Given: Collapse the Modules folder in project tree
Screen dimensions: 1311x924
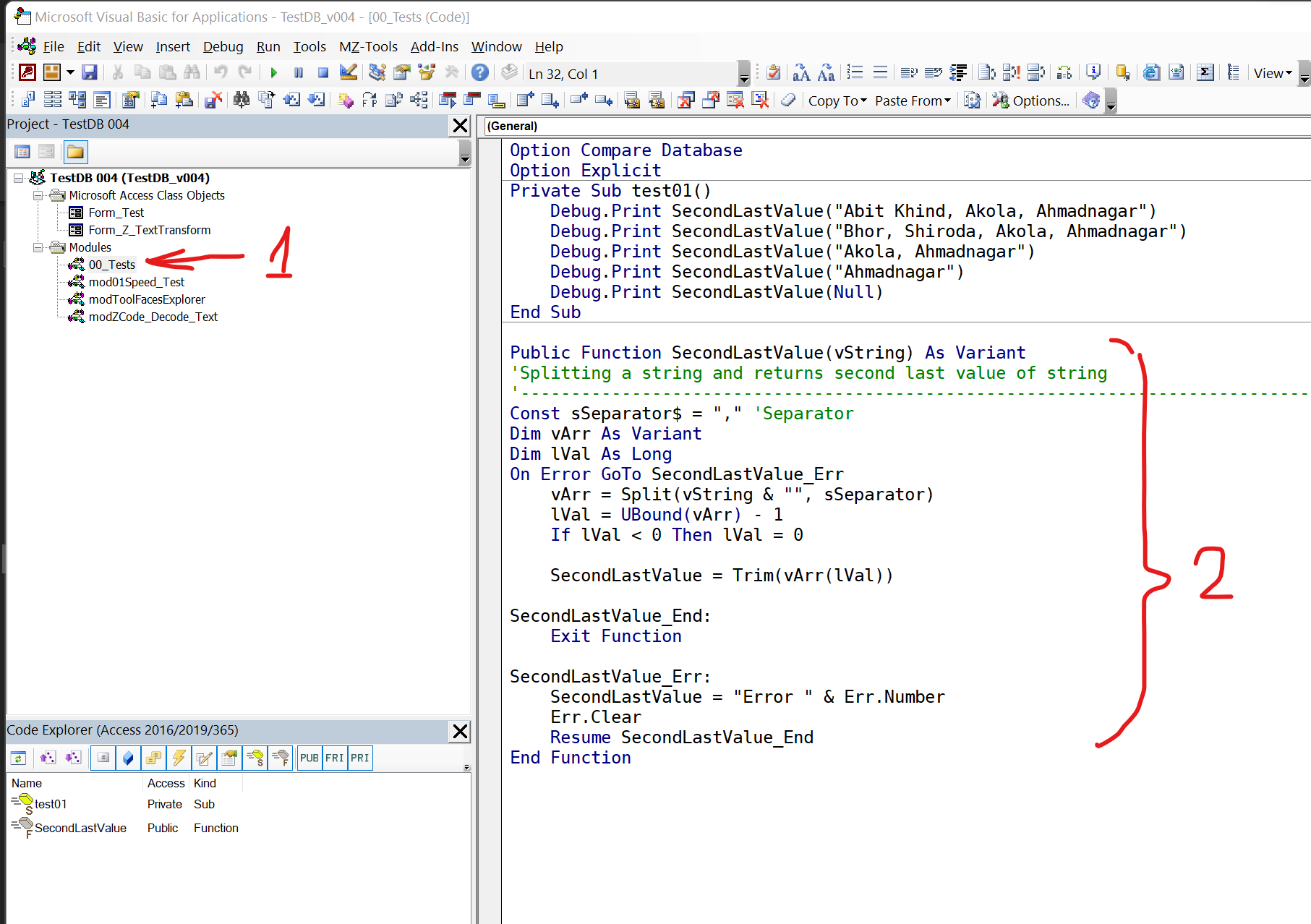Looking at the screenshot, I should pyautogui.click(x=38, y=247).
